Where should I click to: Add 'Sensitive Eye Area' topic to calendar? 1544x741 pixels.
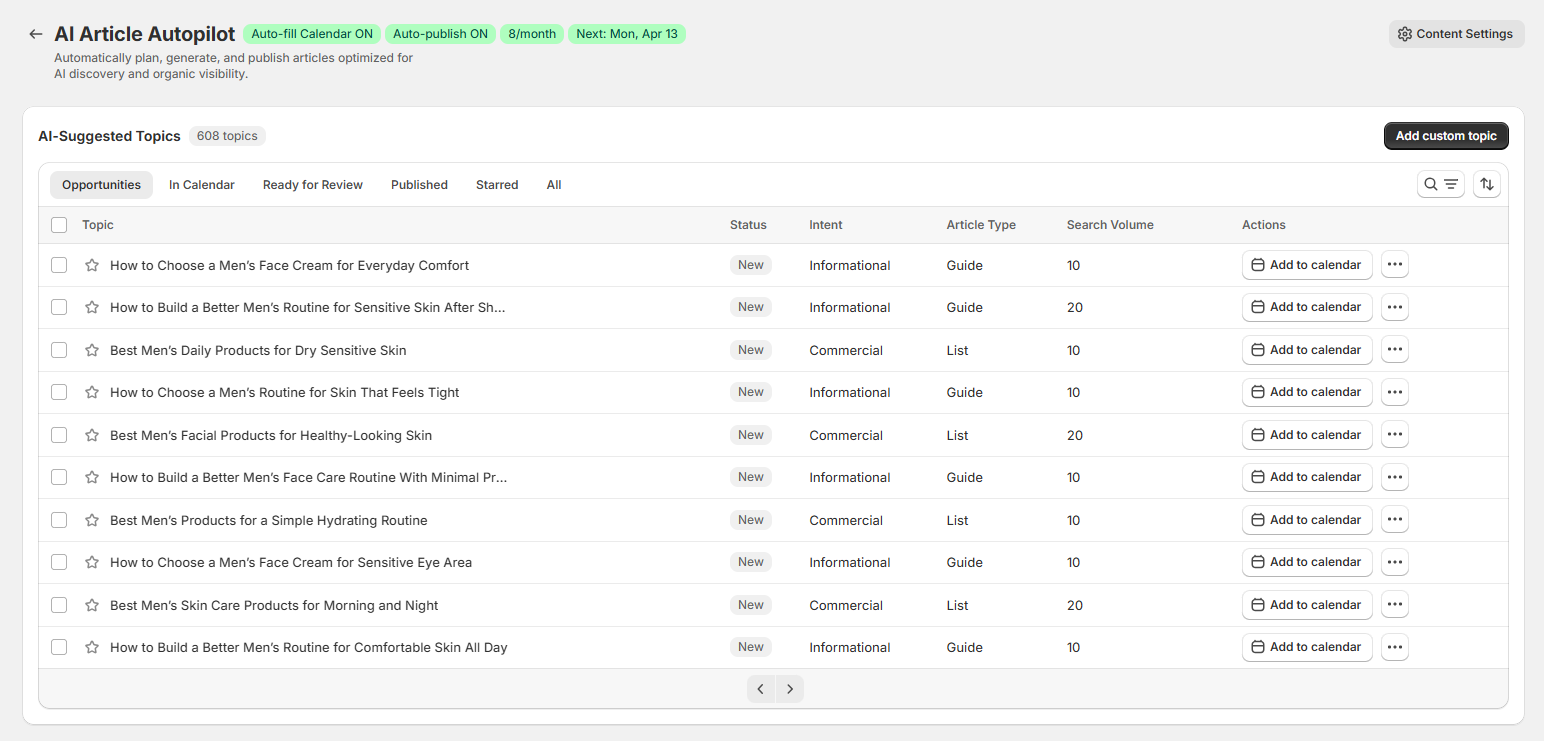(x=1306, y=562)
